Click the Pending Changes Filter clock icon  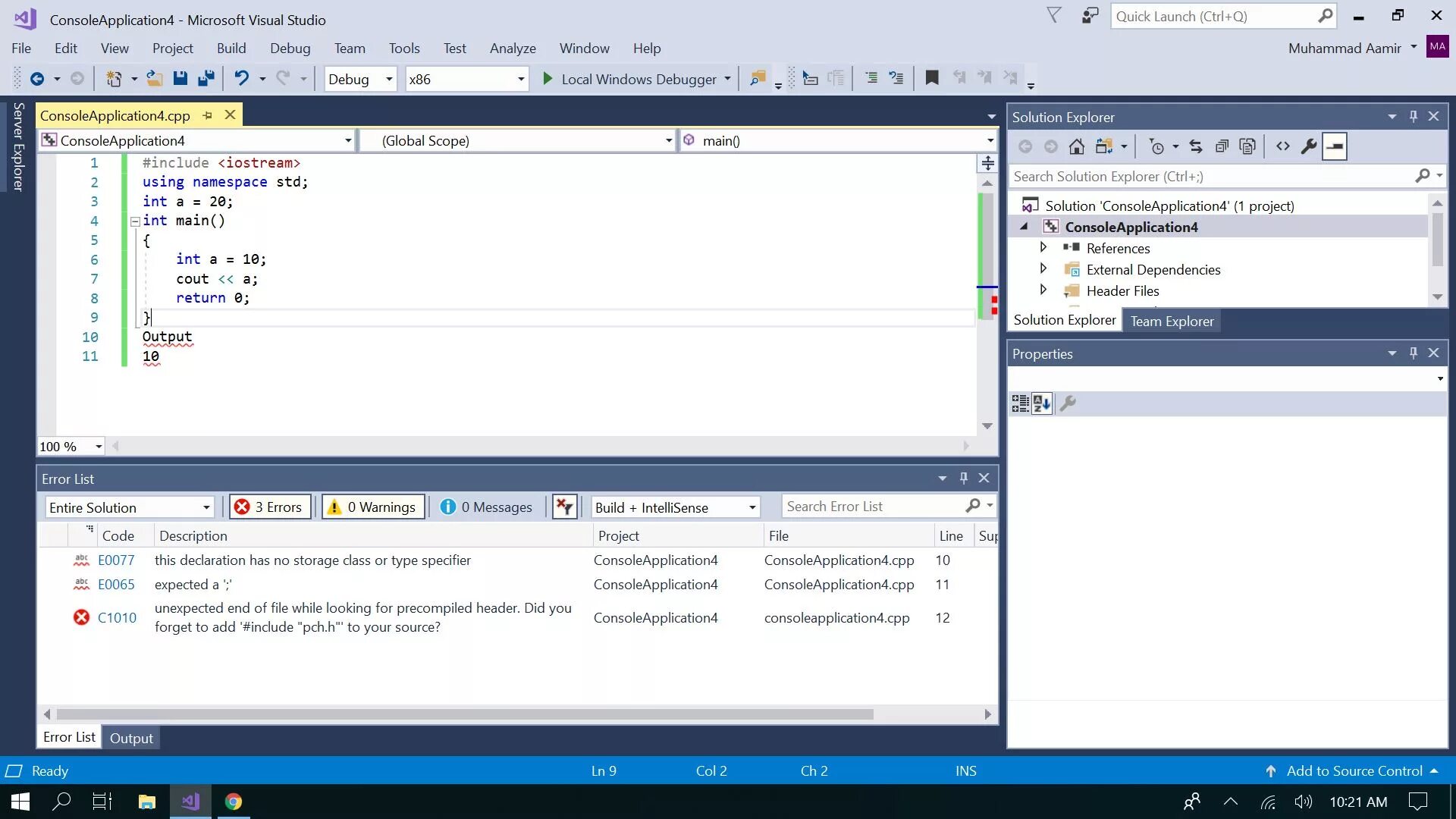click(1156, 146)
